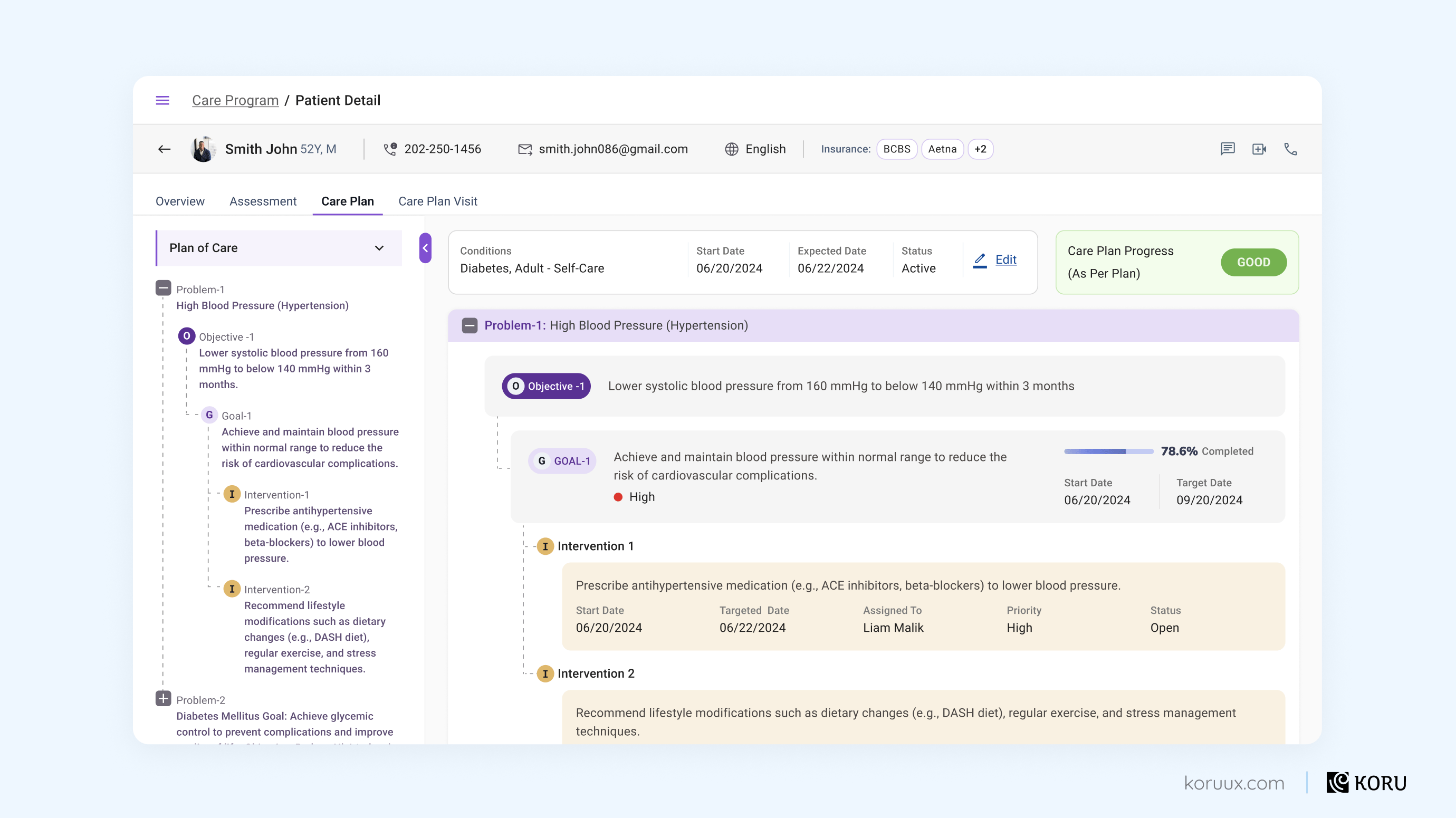Image resolution: width=1456 pixels, height=818 pixels.
Task: Click the back arrow next to Smith John
Action: [164, 149]
